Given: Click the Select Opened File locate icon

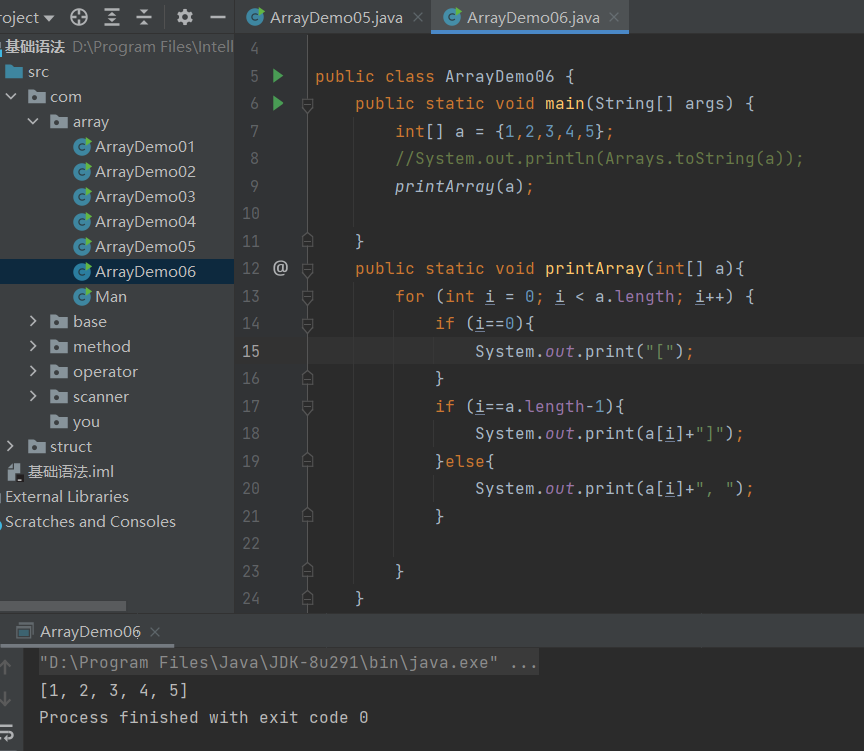Looking at the screenshot, I should pyautogui.click(x=78, y=17).
